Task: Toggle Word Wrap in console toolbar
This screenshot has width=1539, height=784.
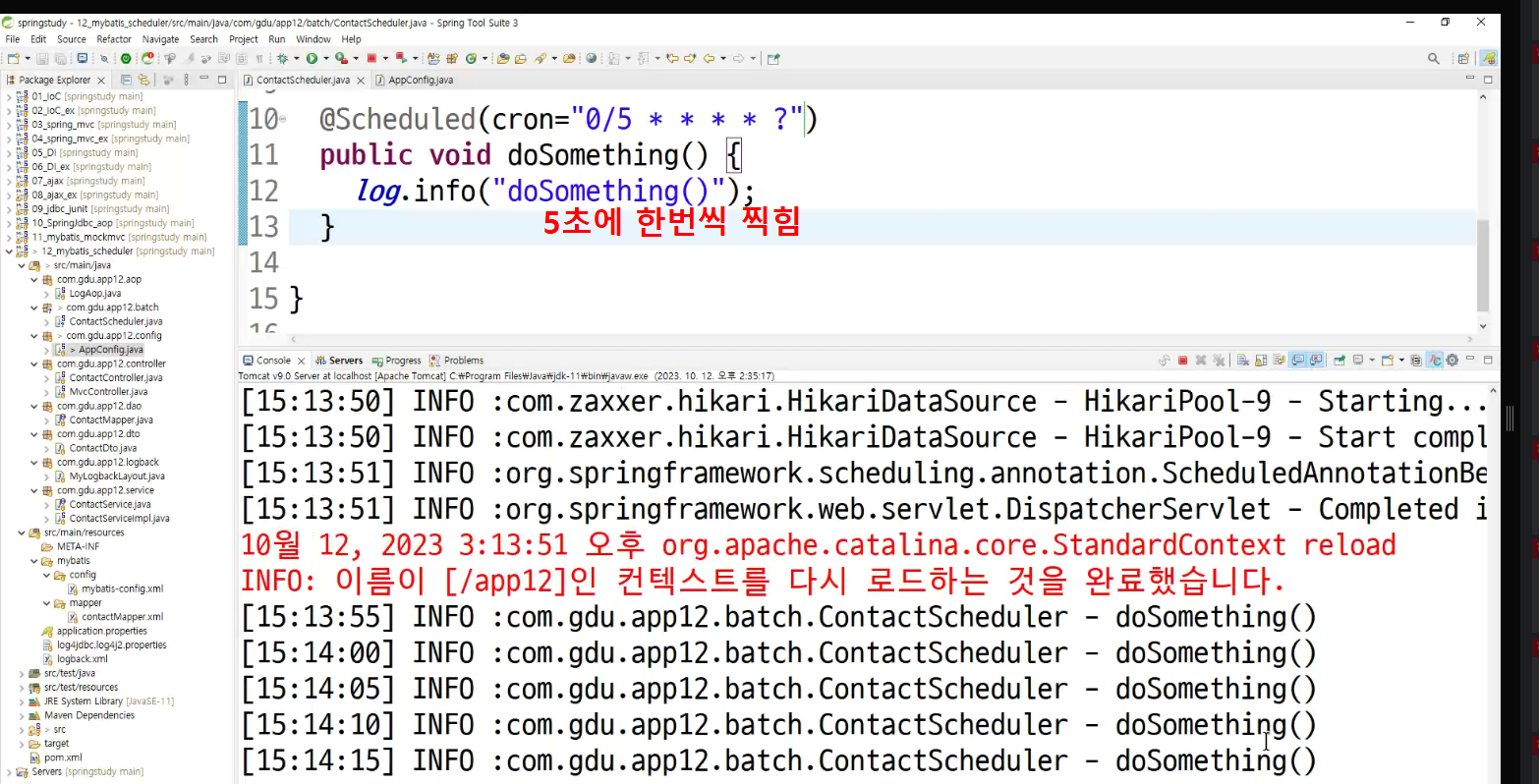Action: click(x=1279, y=361)
